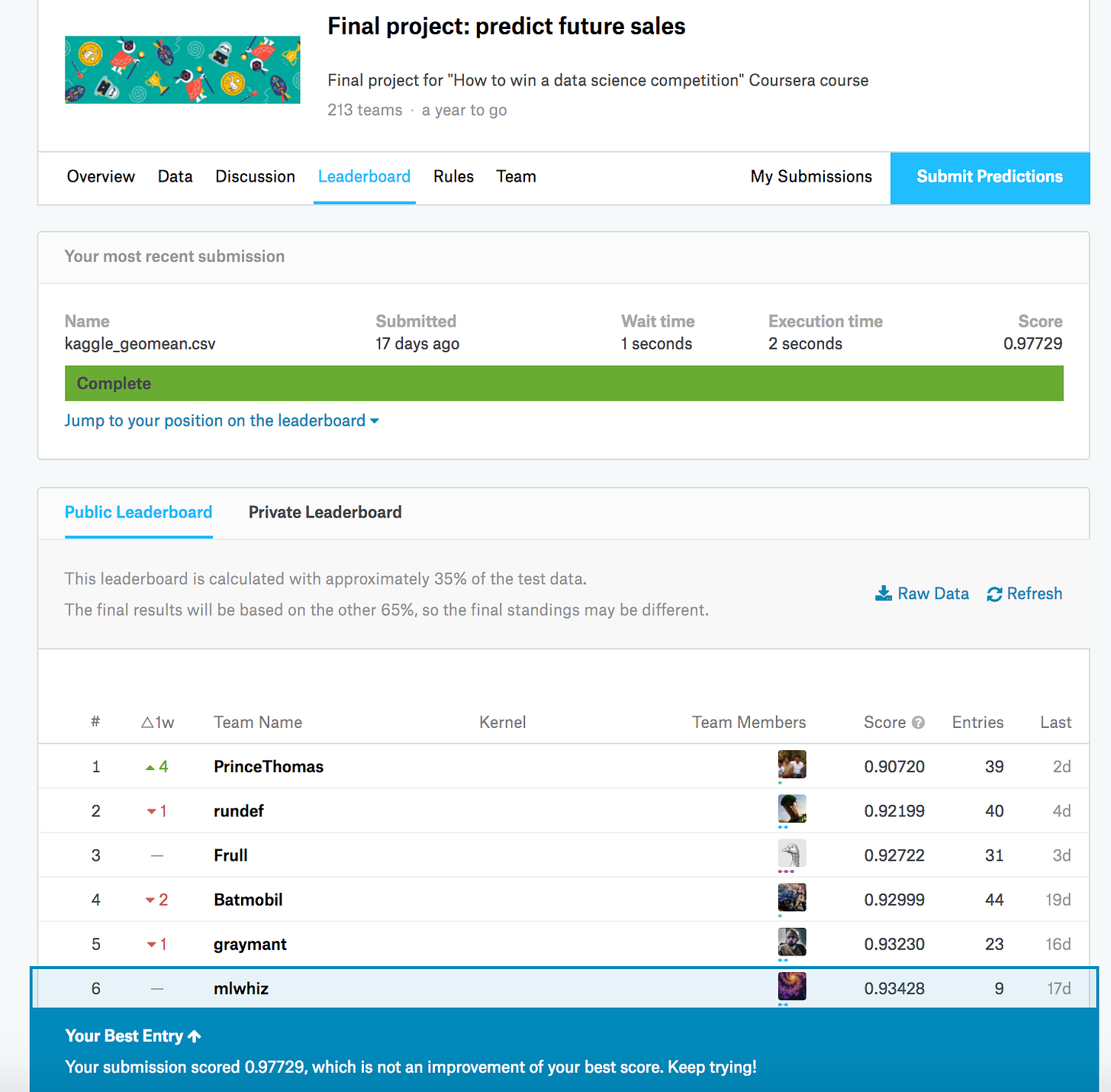Open the Overview tab
The width and height of the screenshot is (1111, 1092).
pos(101,177)
